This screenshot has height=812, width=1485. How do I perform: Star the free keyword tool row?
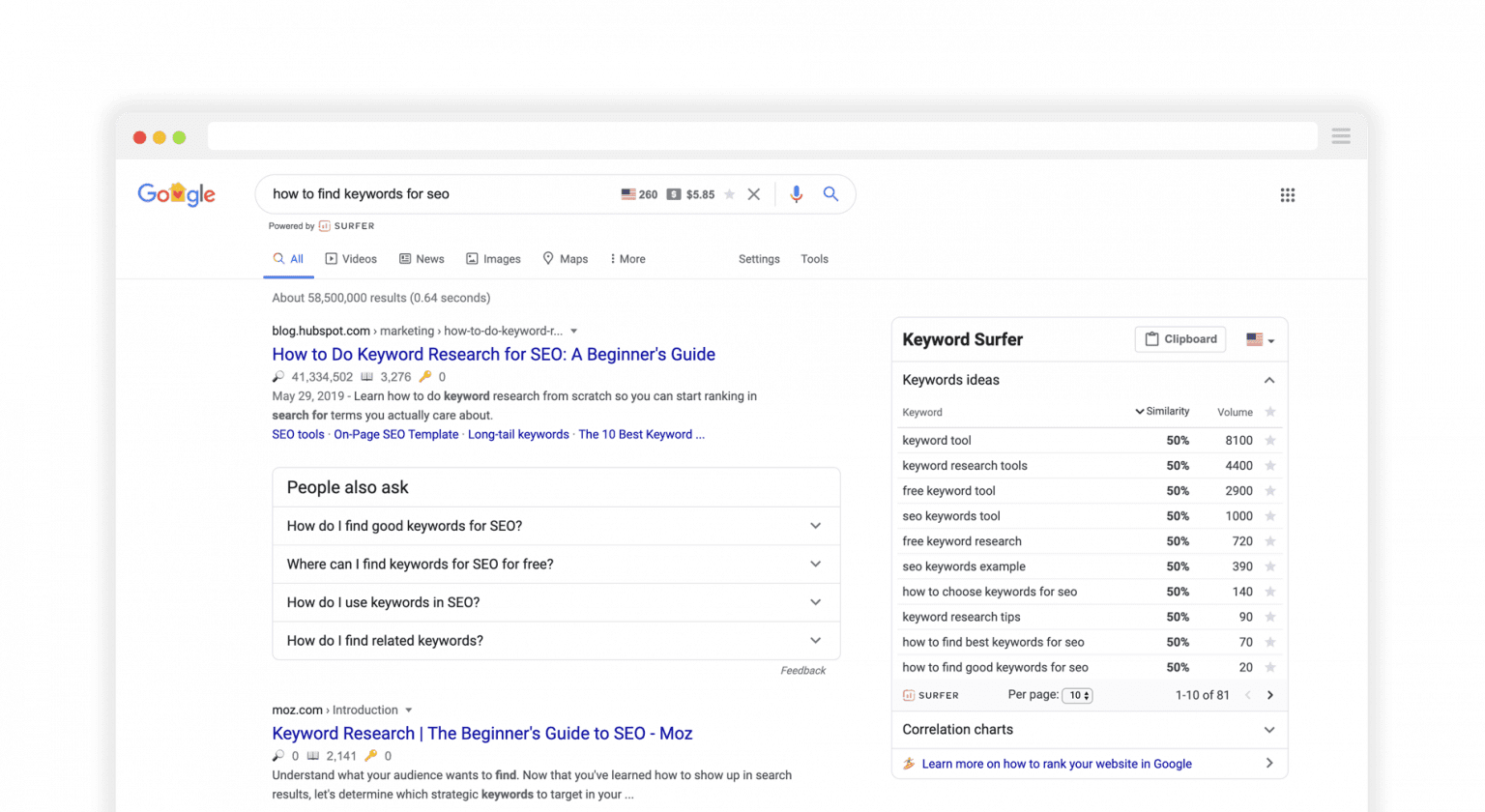(x=1270, y=491)
